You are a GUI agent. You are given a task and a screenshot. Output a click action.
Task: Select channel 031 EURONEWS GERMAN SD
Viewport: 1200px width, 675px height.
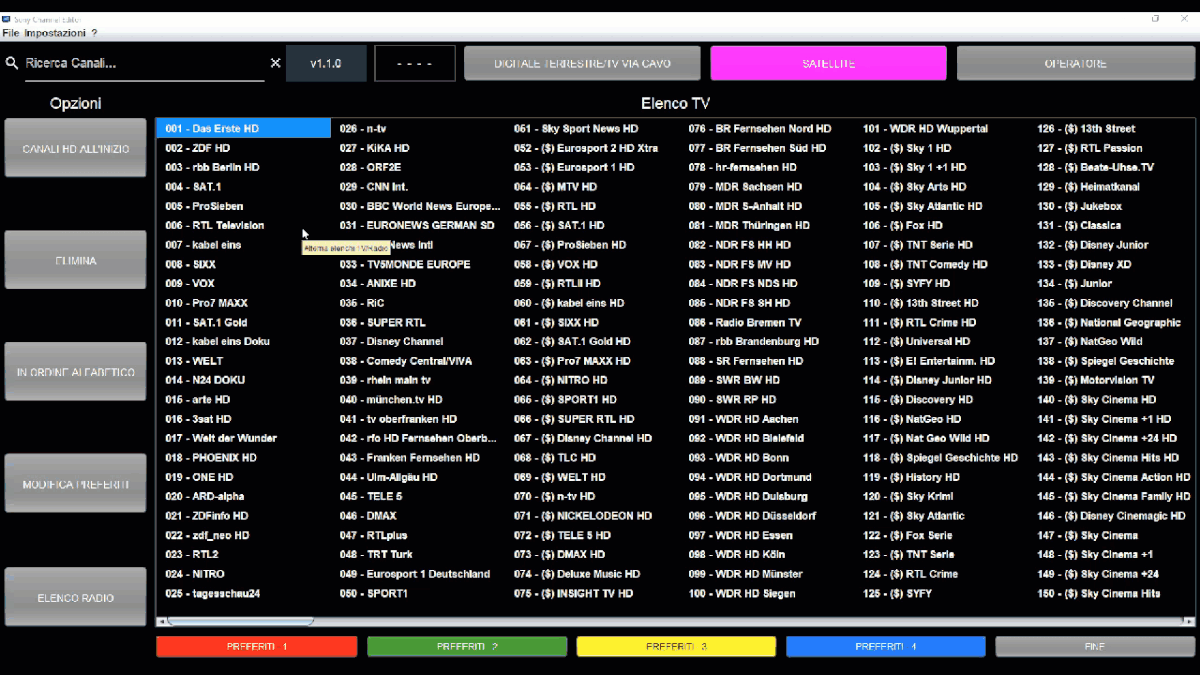(x=417, y=225)
